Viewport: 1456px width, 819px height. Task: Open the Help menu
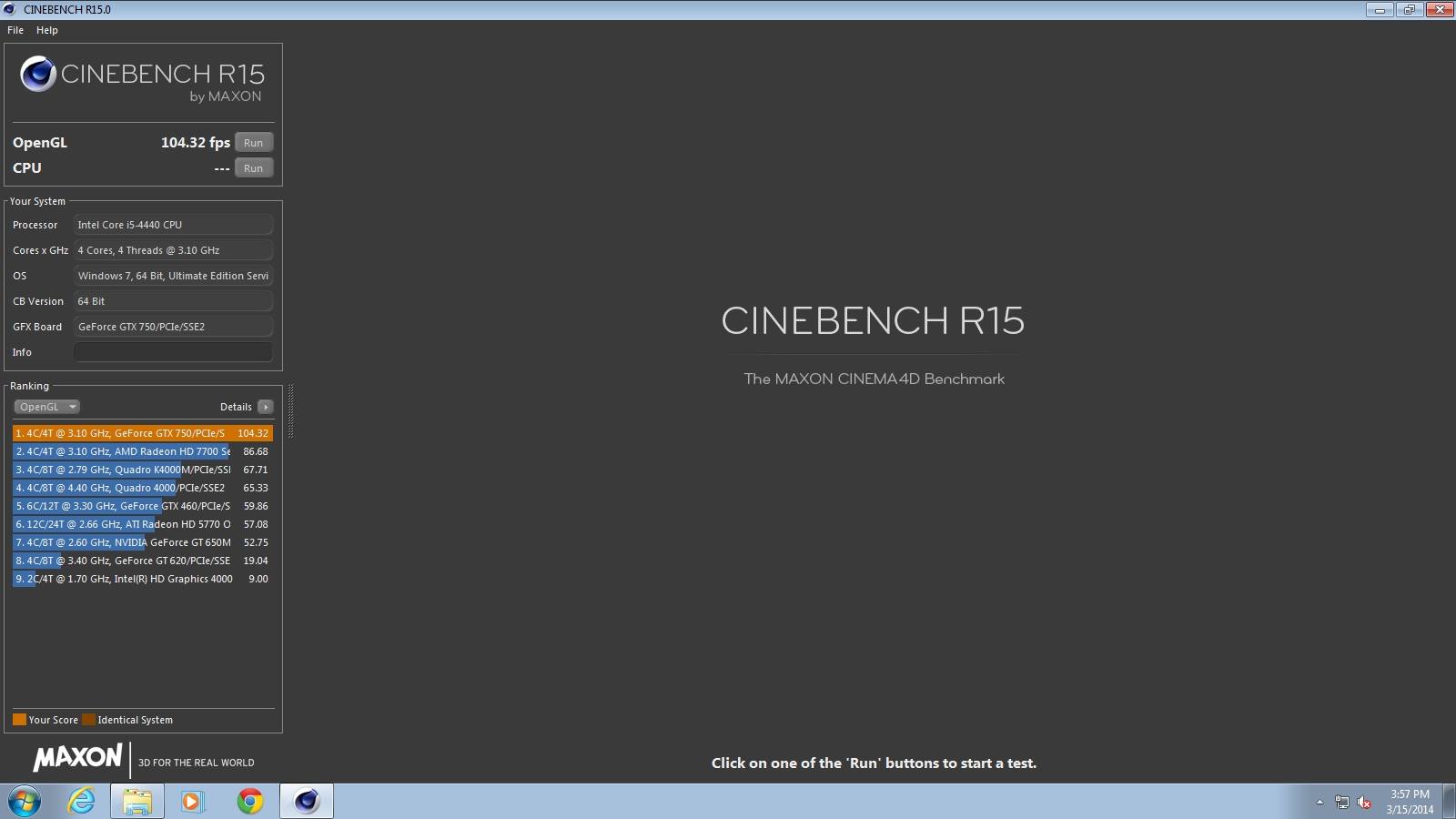point(47,30)
